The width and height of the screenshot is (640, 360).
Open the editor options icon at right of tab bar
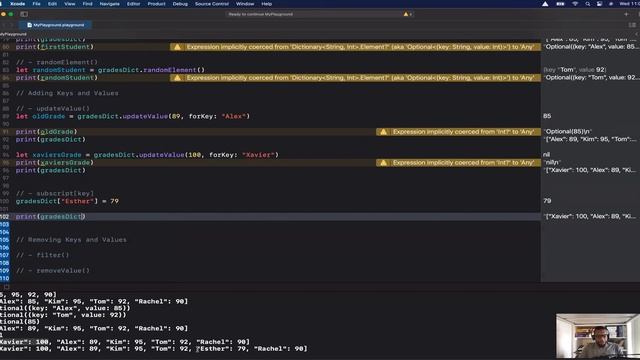pos(632,25)
